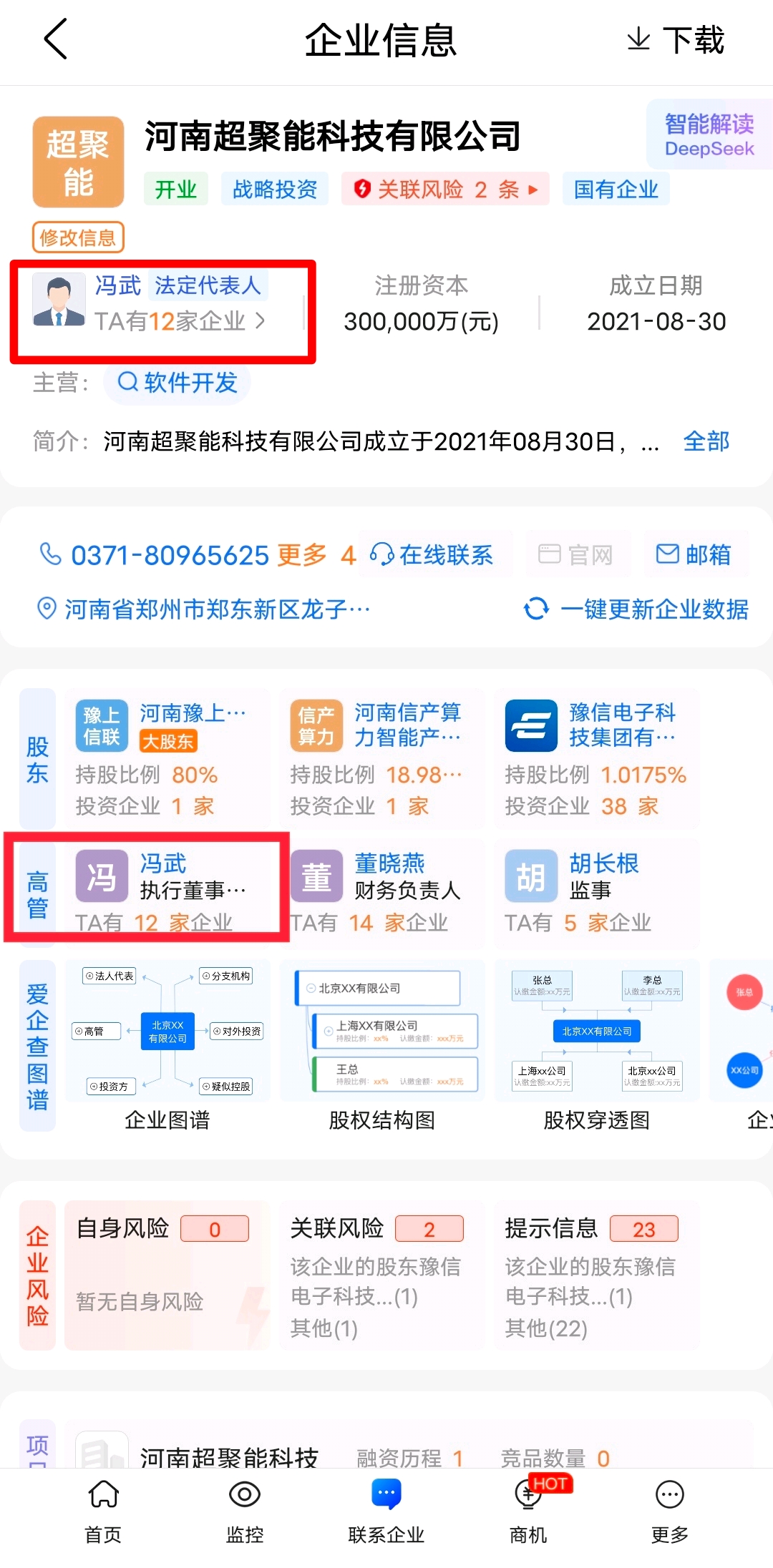Open 智能解读 DeepSeek analysis
The width and height of the screenshot is (773, 1568).
click(x=709, y=134)
